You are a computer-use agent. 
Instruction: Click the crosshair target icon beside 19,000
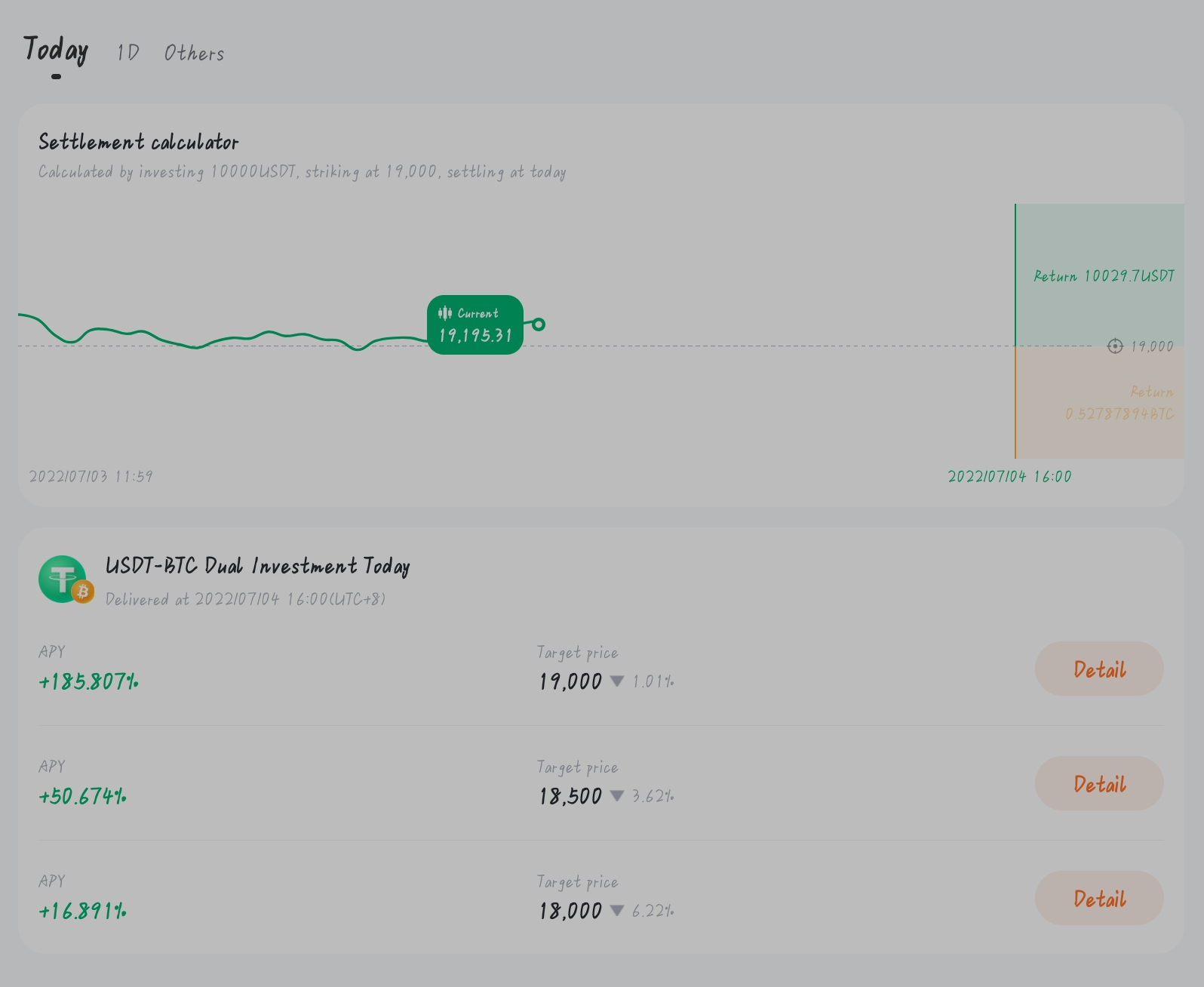pyautogui.click(x=1114, y=346)
